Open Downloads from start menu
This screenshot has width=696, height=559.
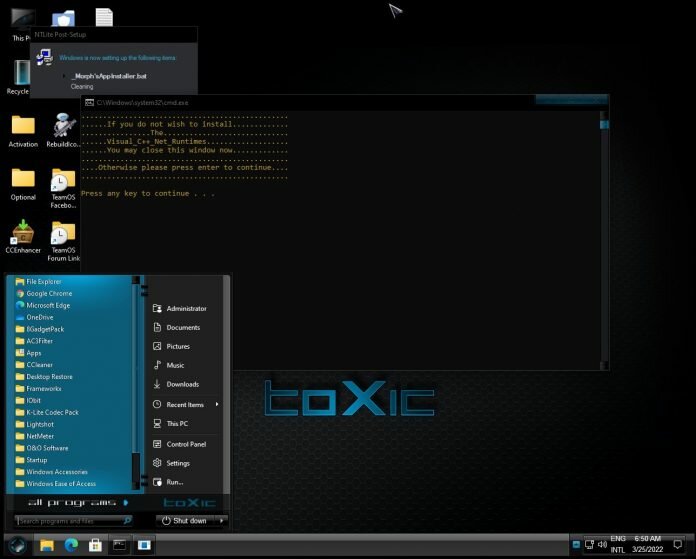[176, 385]
